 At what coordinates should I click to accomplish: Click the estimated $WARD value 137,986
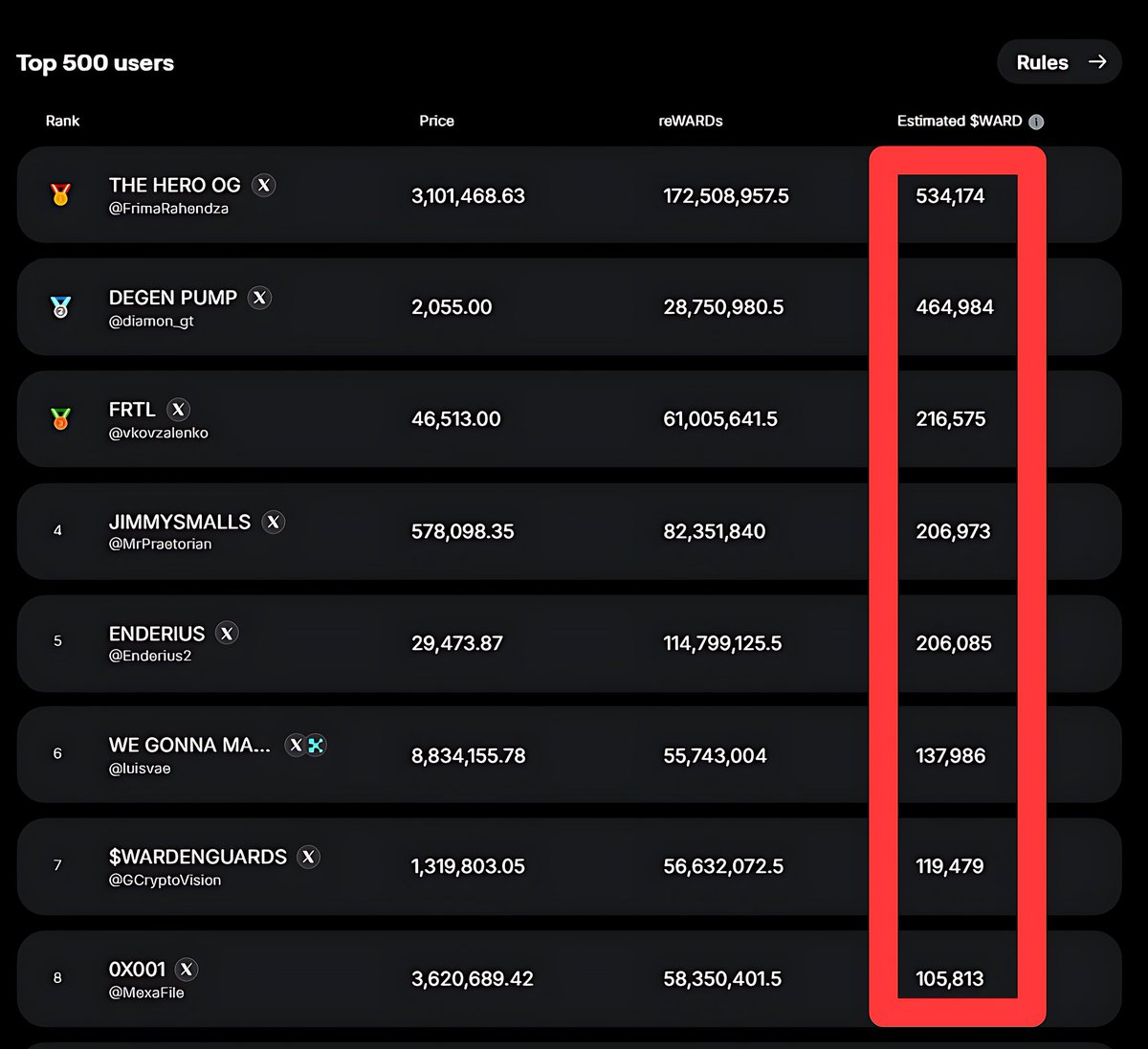[x=951, y=756]
